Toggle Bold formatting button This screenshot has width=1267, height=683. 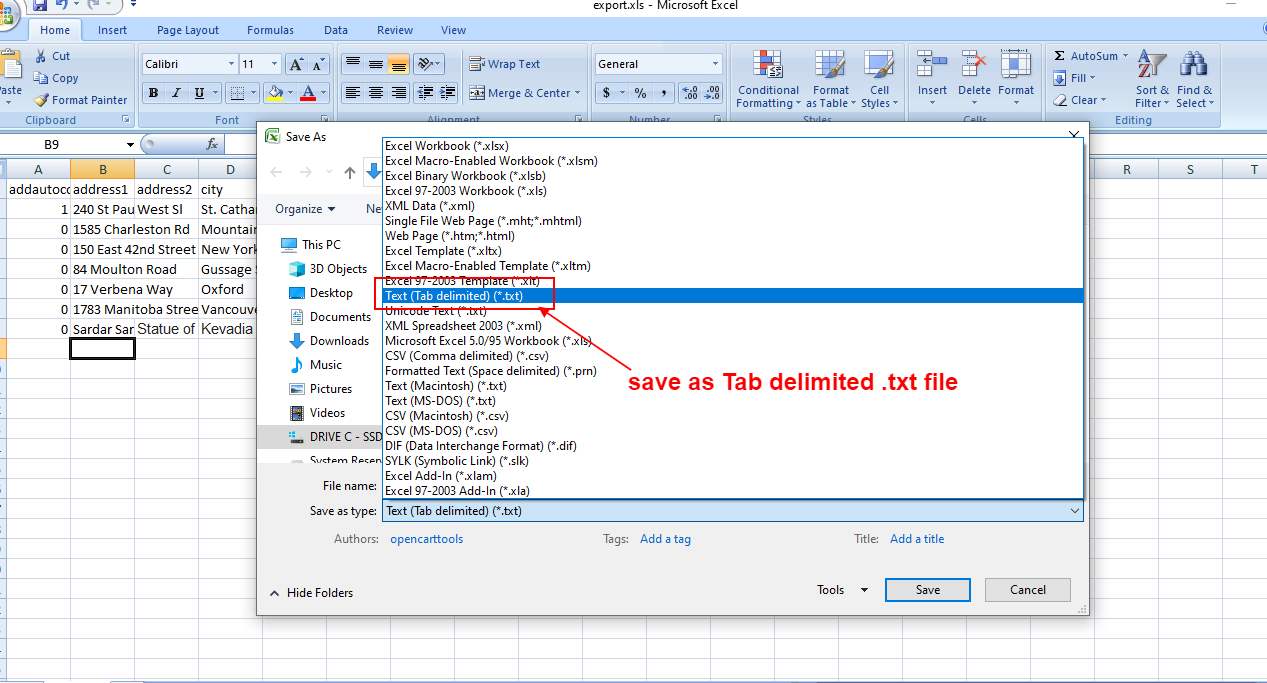pos(153,93)
